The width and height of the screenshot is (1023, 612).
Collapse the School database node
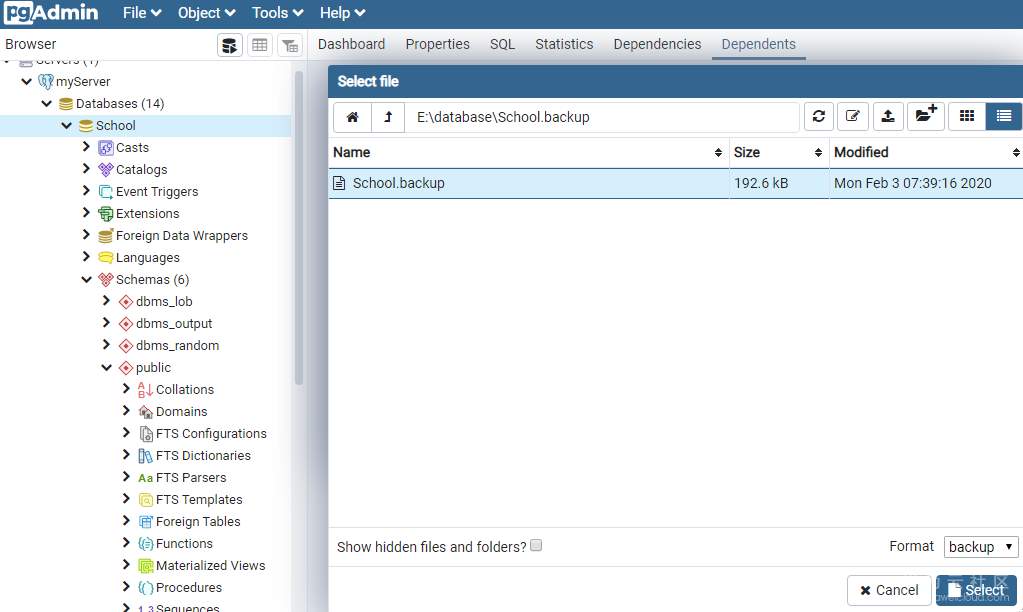point(67,125)
